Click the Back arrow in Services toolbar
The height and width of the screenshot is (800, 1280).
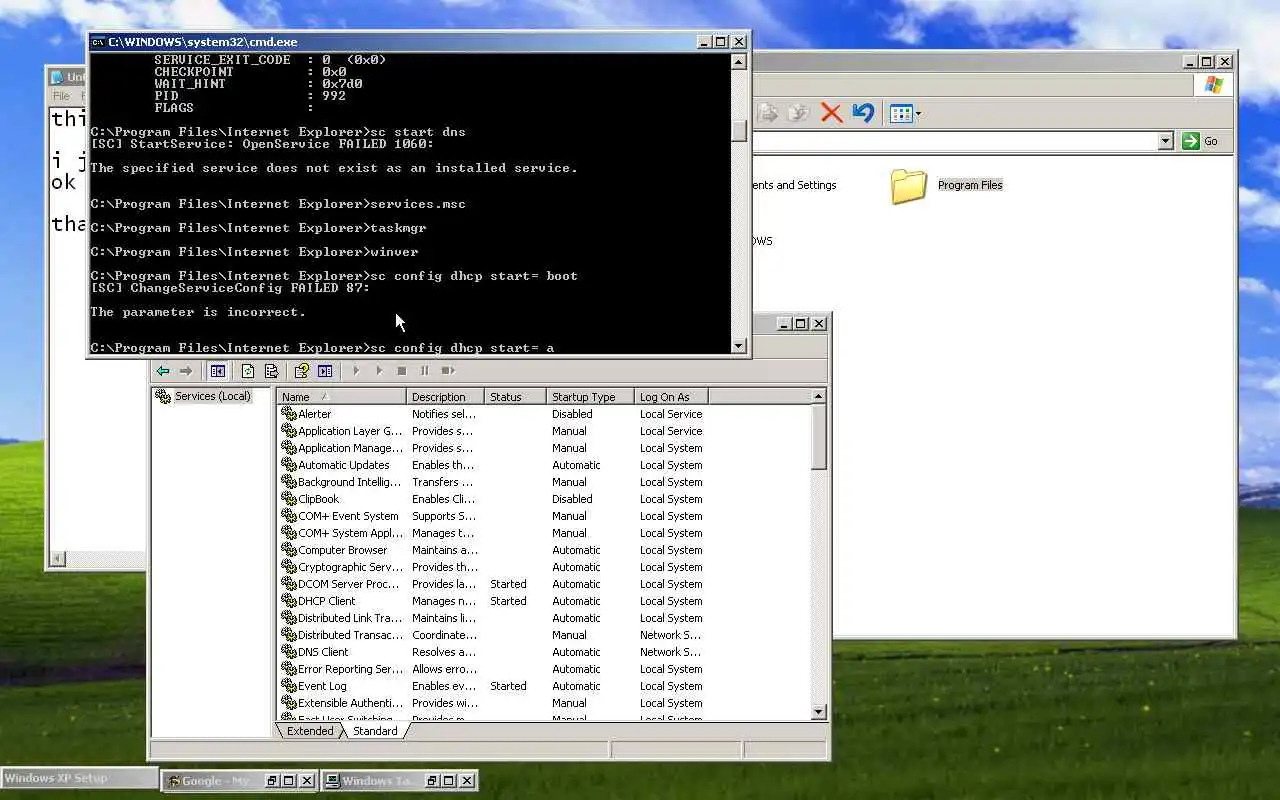[163, 371]
